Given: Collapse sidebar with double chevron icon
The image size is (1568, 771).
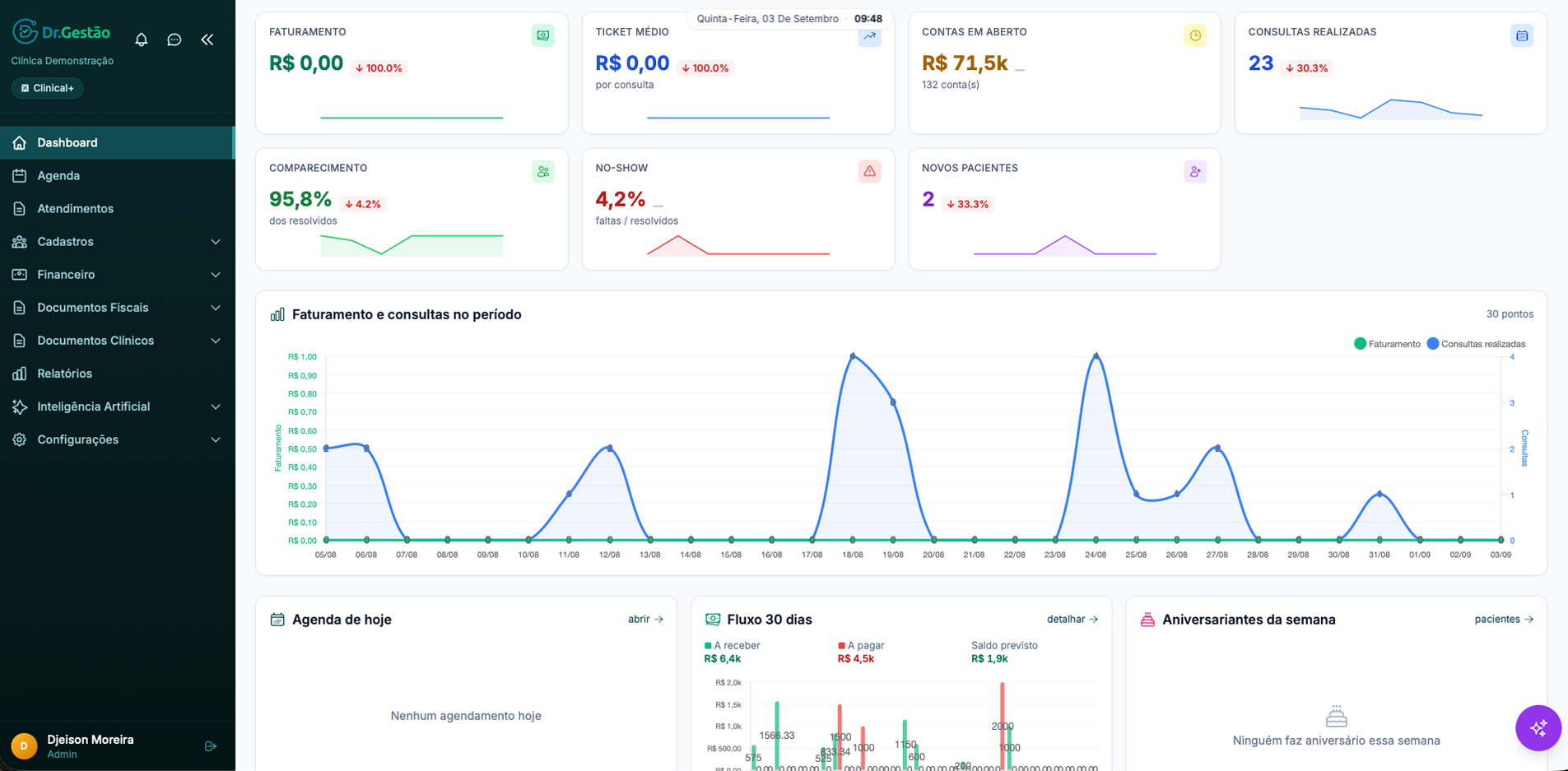Looking at the screenshot, I should [x=207, y=39].
